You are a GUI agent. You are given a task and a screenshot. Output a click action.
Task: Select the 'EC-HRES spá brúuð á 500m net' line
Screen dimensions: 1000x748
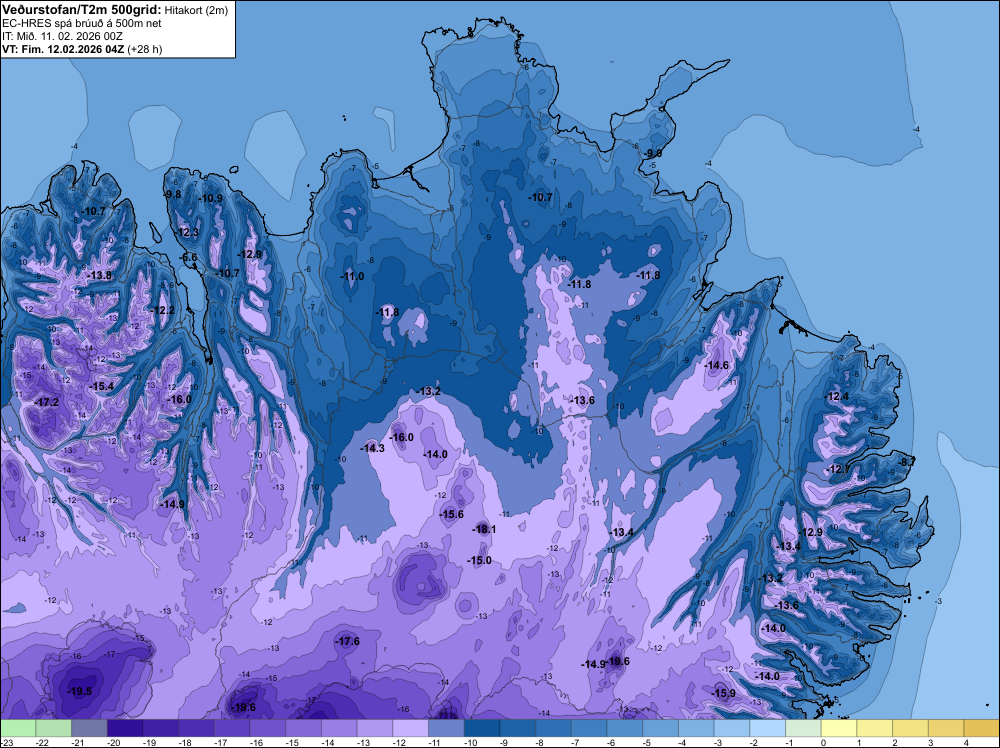tap(82, 24)
